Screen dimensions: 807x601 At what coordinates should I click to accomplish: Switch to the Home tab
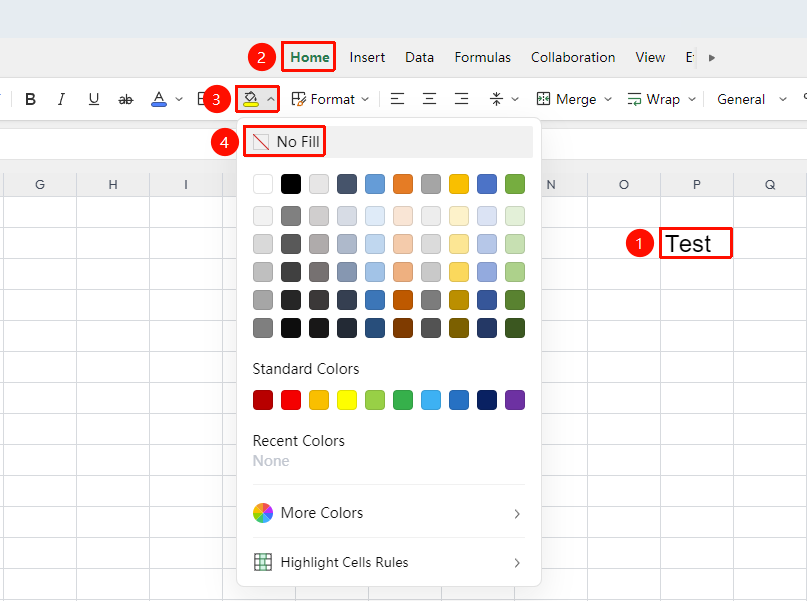coord(310,57)
